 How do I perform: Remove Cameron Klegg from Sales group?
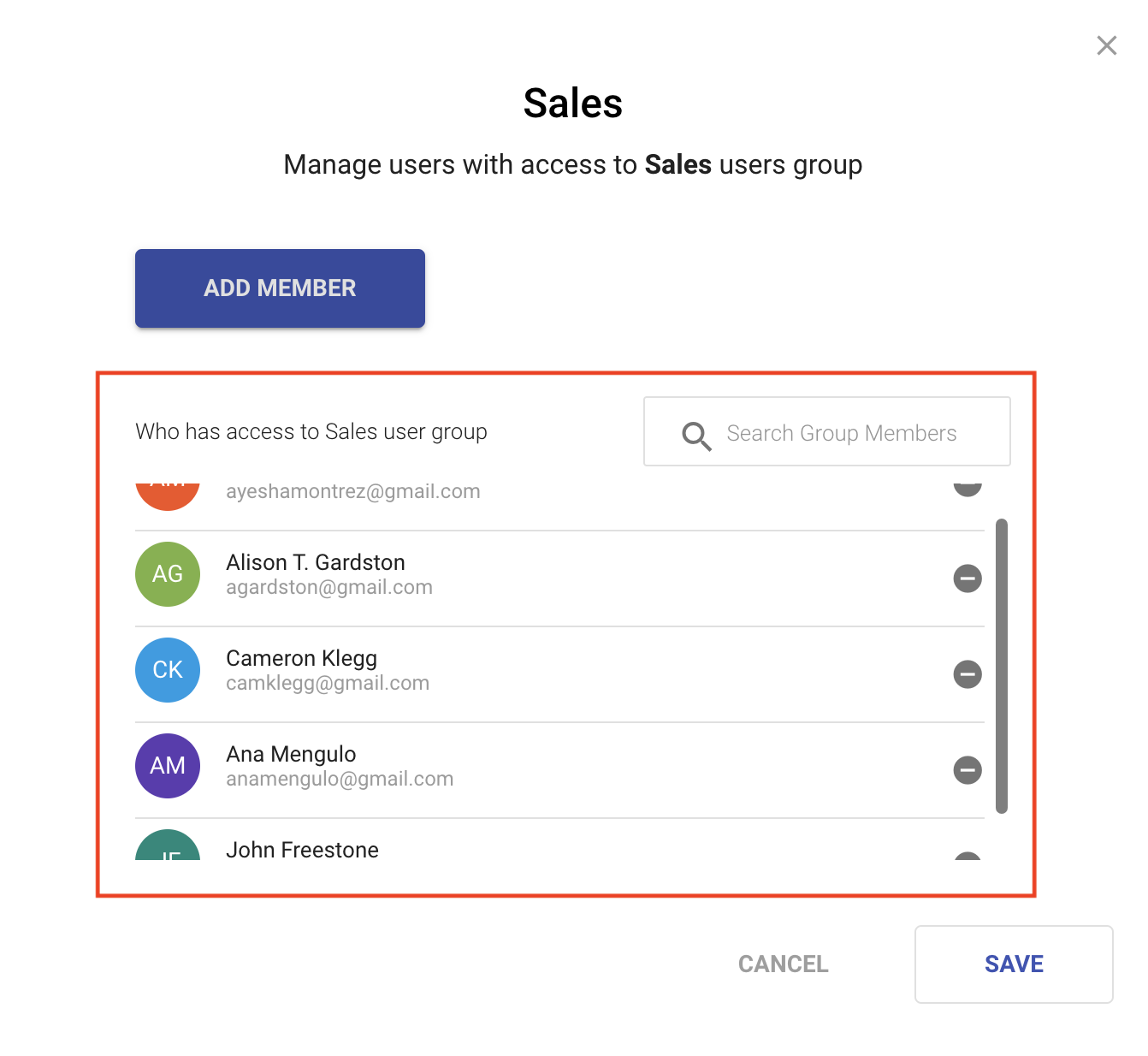[x=968, y=674]
